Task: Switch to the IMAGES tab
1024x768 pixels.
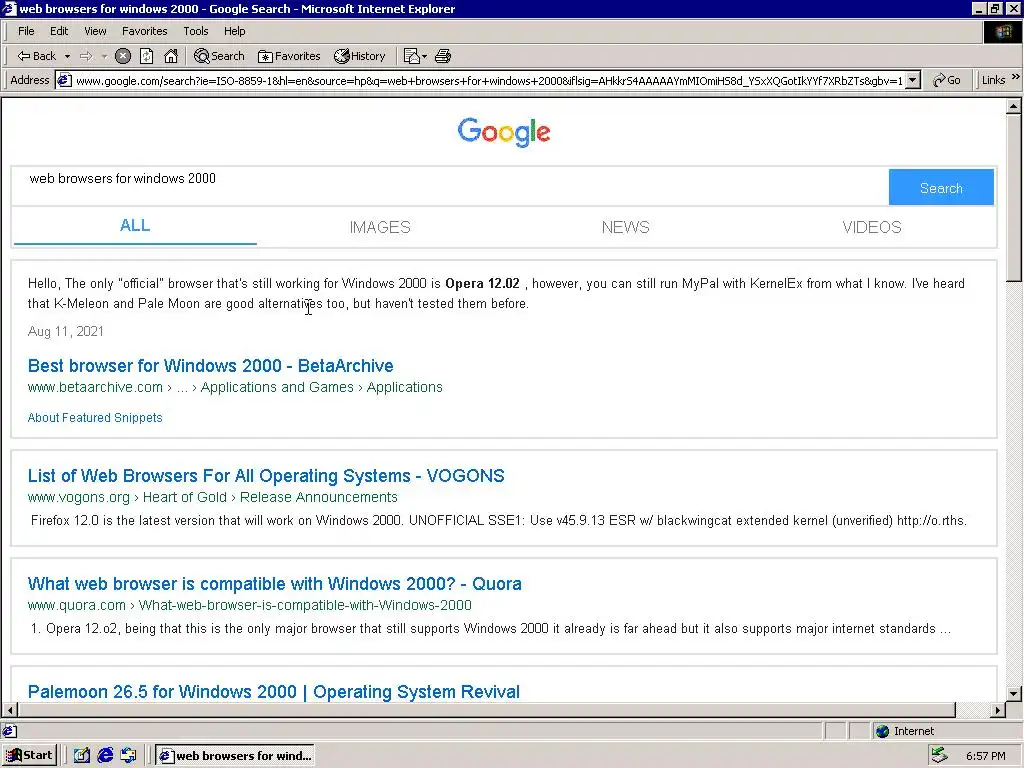Action: point(380,227)
